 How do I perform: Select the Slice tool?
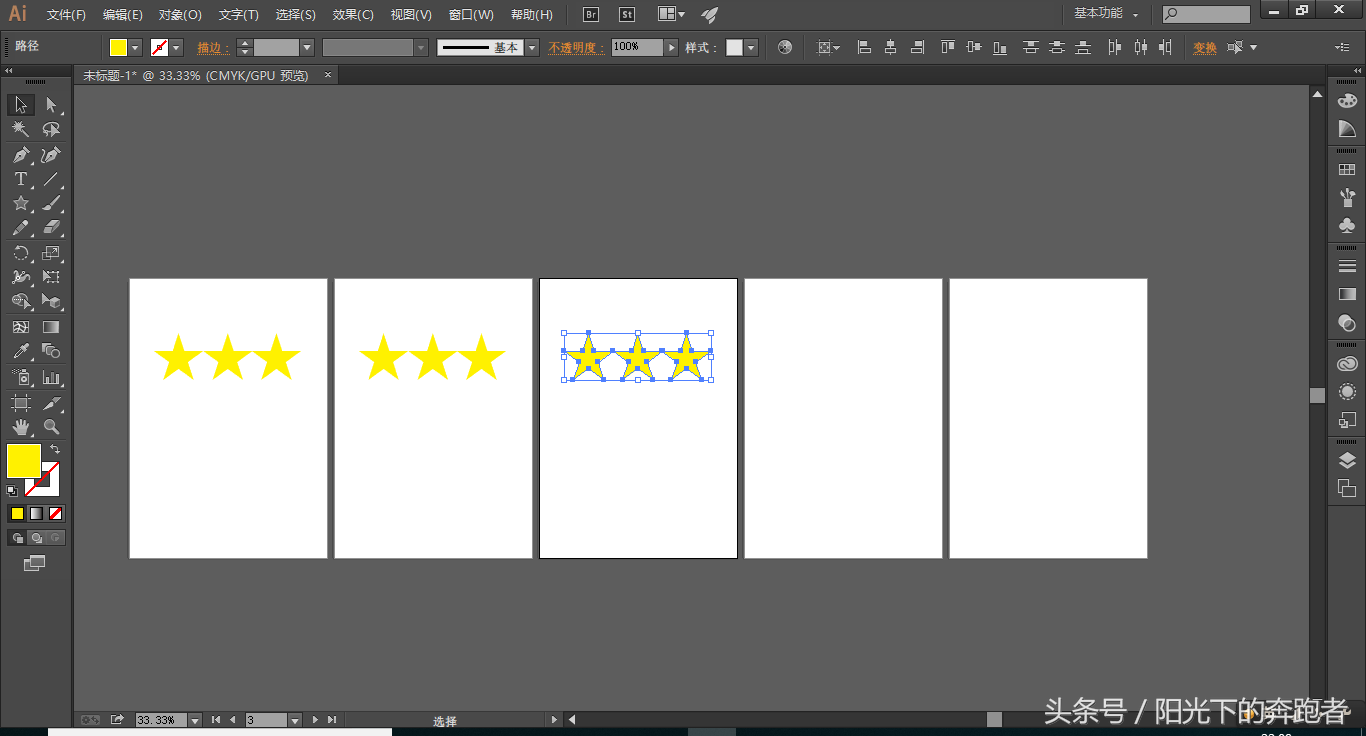pos(51,402)
